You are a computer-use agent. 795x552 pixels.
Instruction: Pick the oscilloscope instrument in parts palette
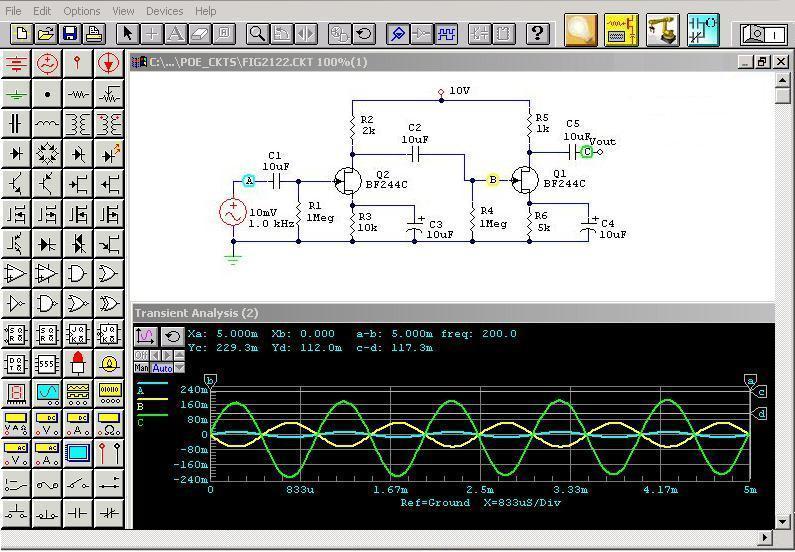(47, 393)
